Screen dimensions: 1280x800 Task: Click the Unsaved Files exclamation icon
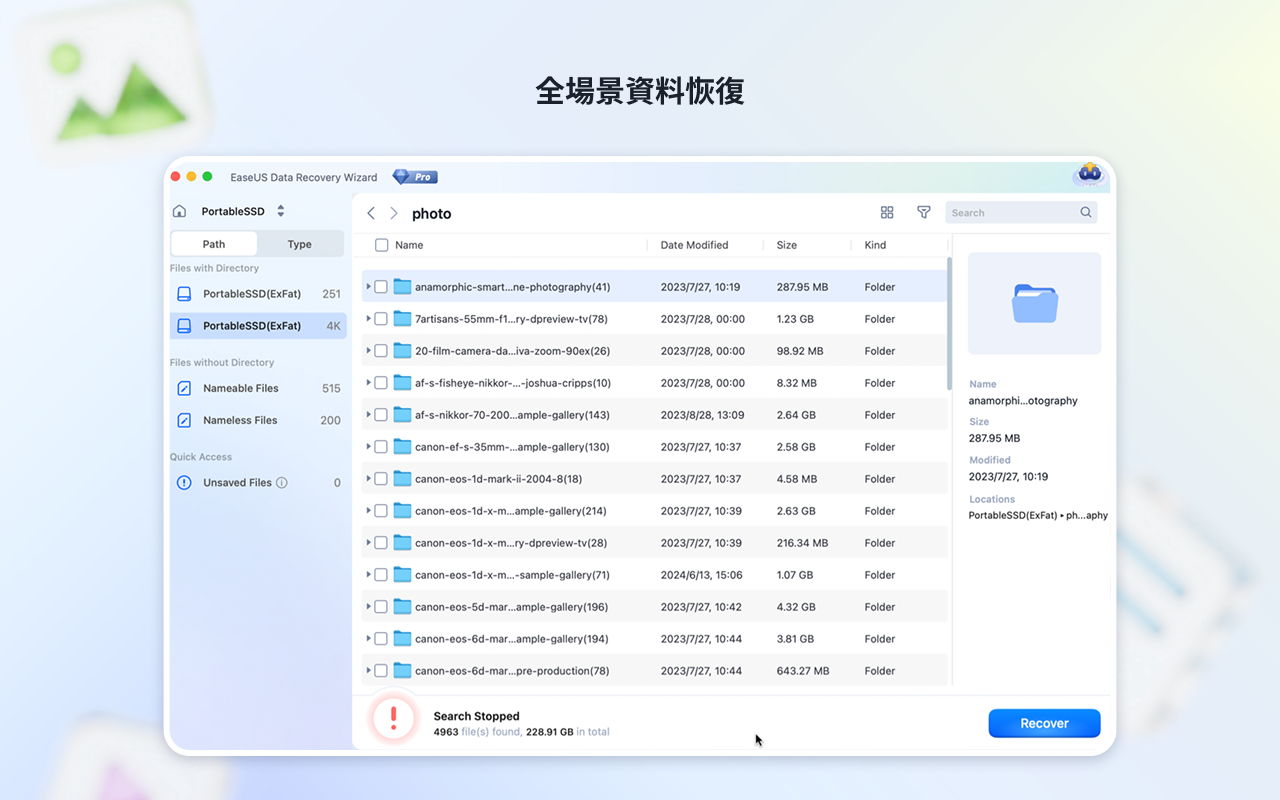click(x=184, y=482)
